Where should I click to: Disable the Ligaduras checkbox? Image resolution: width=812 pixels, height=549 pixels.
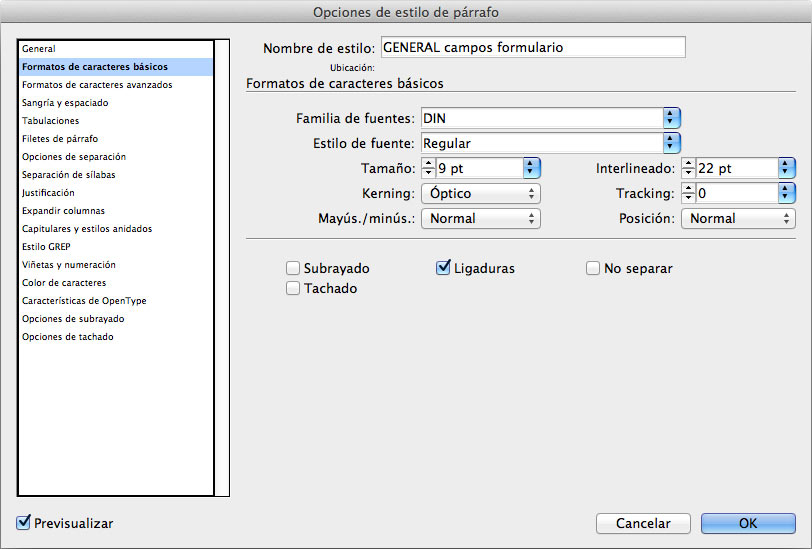click(x=443, y=267)
